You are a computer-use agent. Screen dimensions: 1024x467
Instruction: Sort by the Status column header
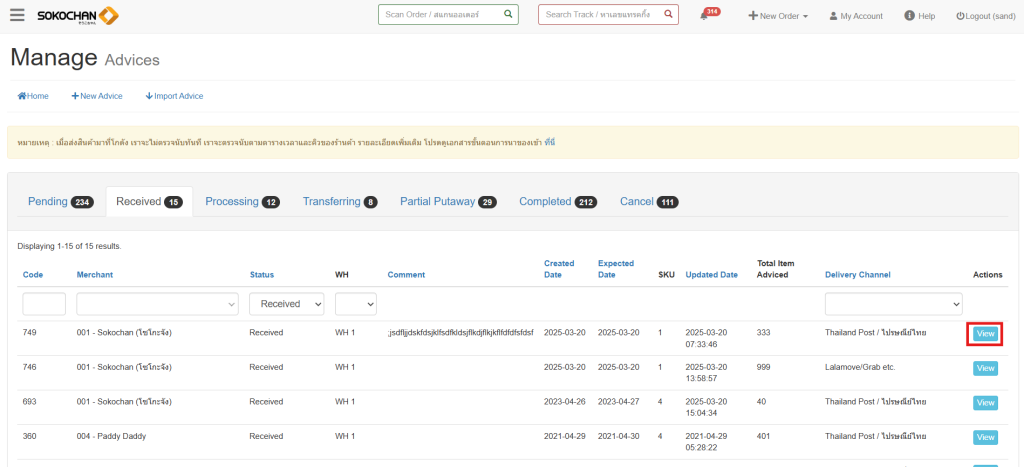(261, 275)
